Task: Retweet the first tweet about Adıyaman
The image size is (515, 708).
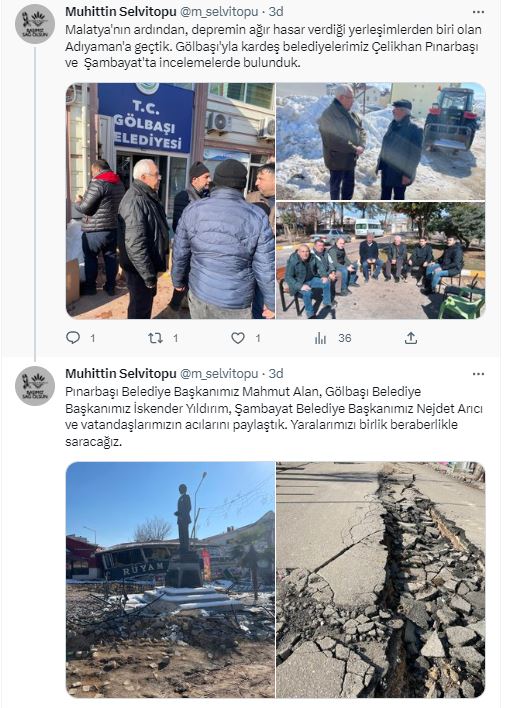Action: [x=156, y=338]
